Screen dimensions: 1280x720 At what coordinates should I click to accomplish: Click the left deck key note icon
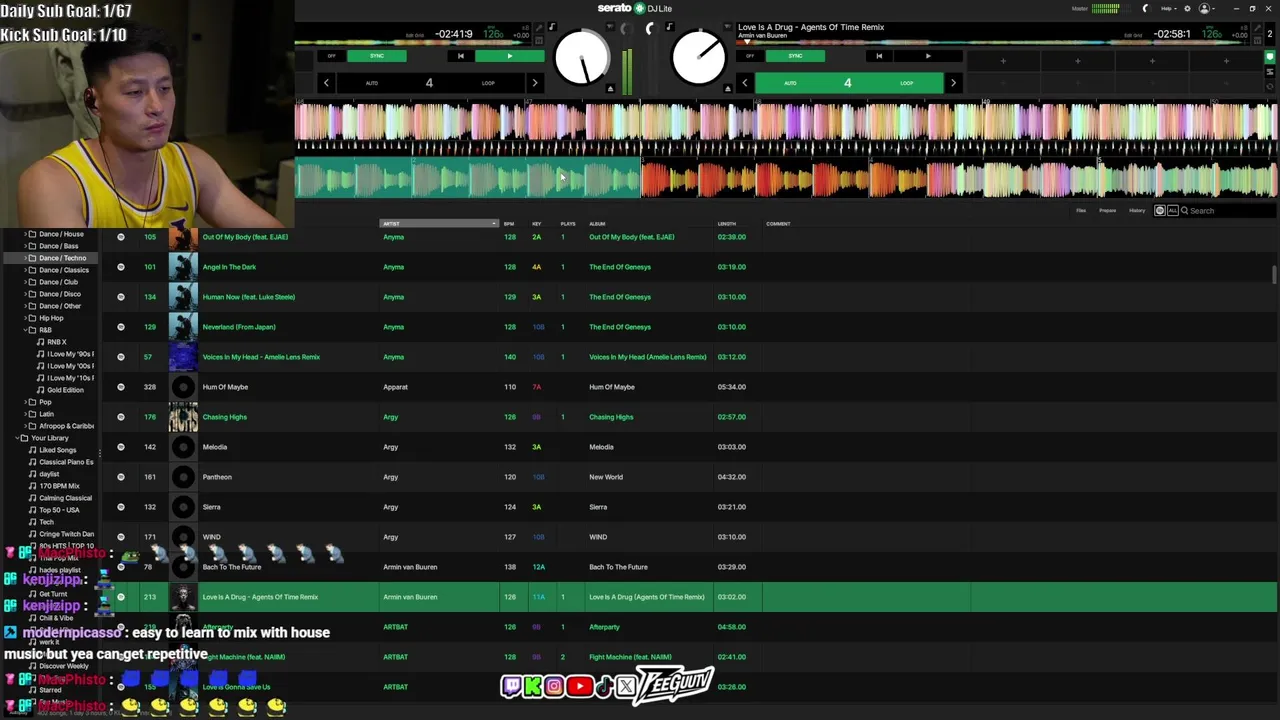tap(552, 27)
